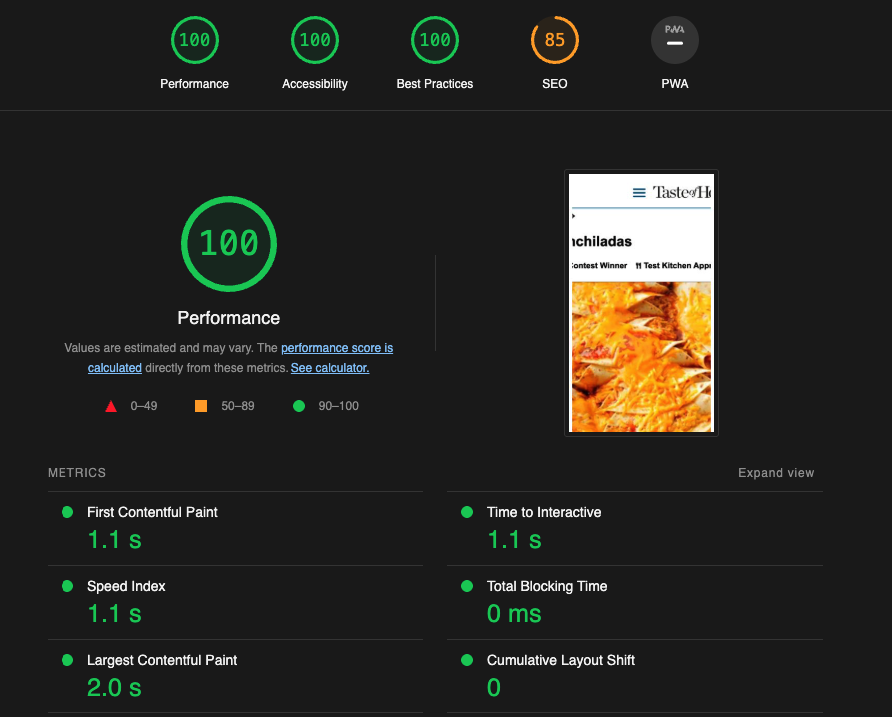The image size is (892, 717).
Task: Click the 1.1 s Speed Index value
Action: click(x=114, y=613)
